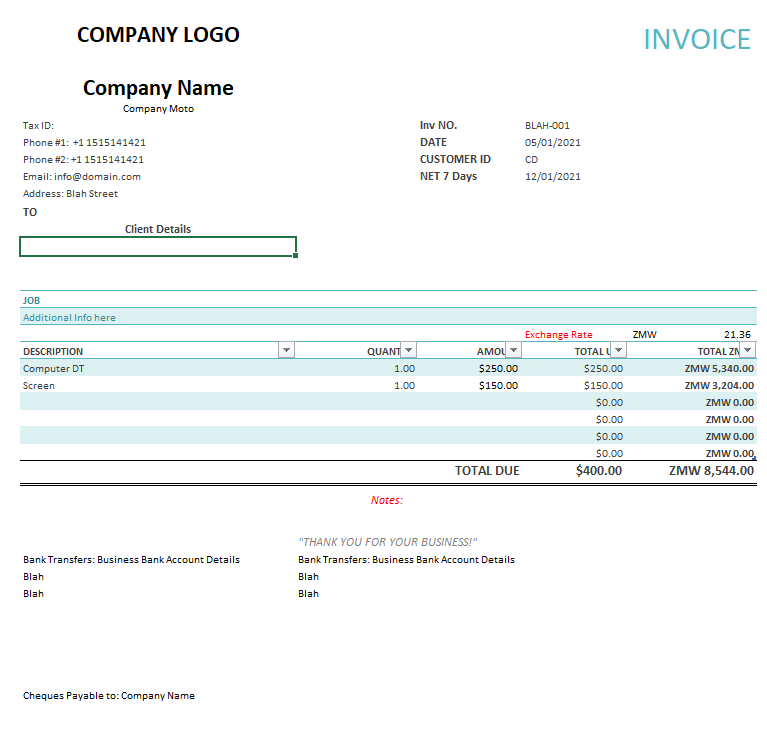
Task: Select the Screen description cell
Action: pos(39,386)
